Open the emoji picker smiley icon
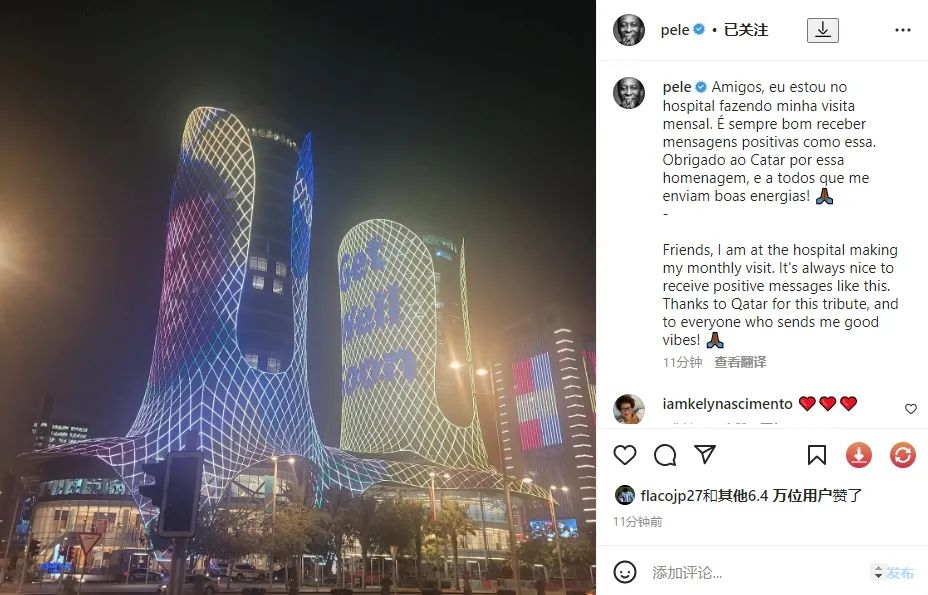928x595 pixels. pos(624,572)
